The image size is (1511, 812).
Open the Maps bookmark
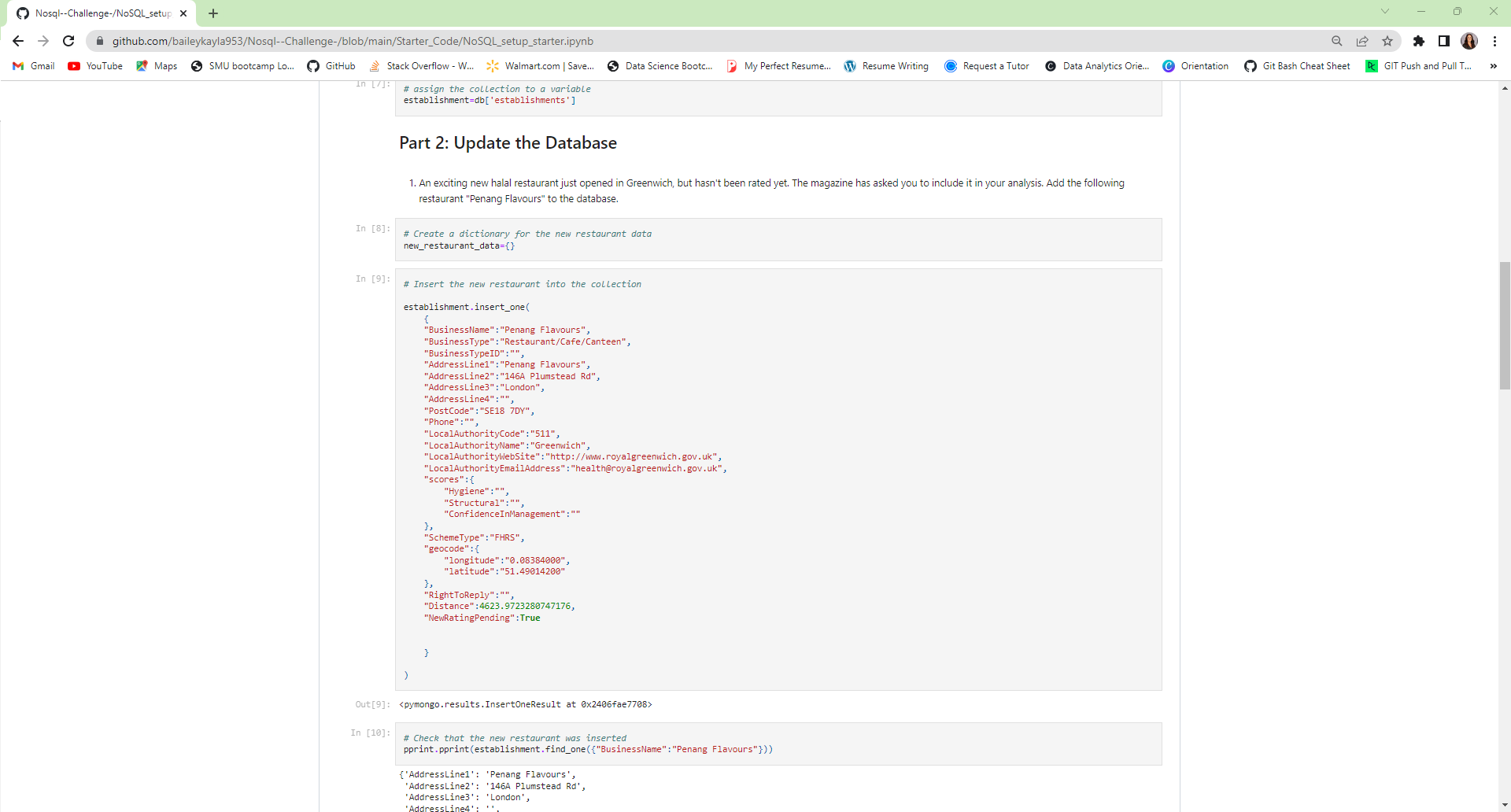coord(156,66)
